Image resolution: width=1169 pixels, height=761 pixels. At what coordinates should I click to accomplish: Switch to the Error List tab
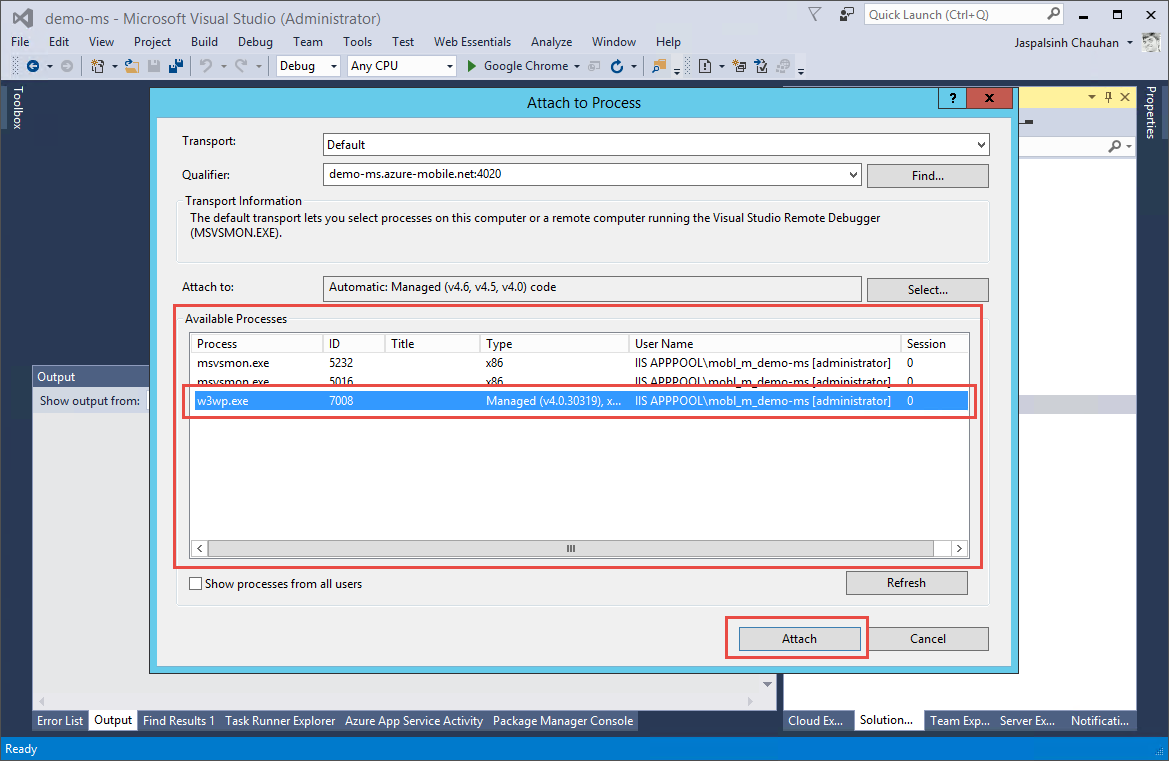tap(60, 721)
